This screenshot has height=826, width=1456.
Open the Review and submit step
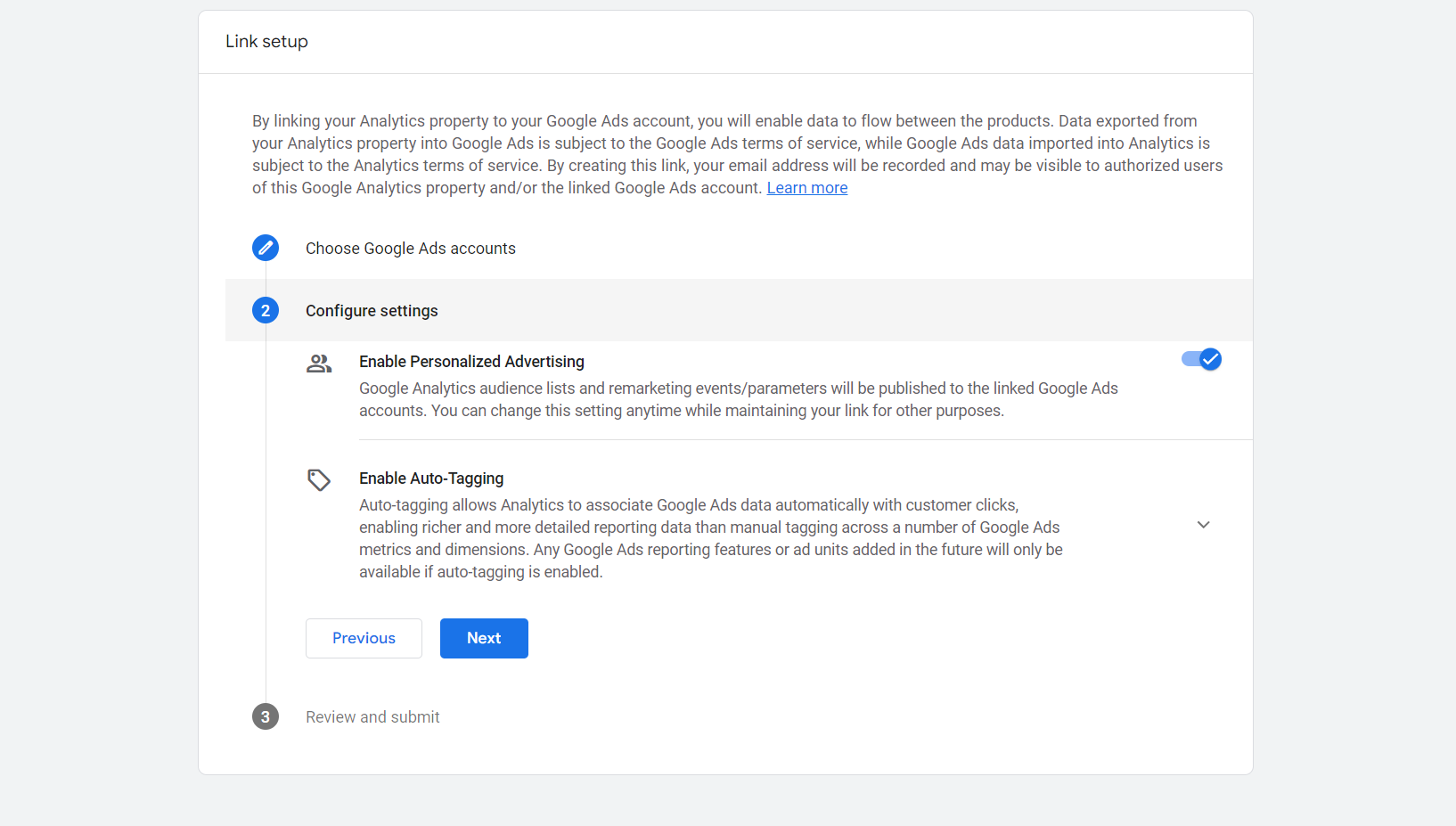[372, 717]
